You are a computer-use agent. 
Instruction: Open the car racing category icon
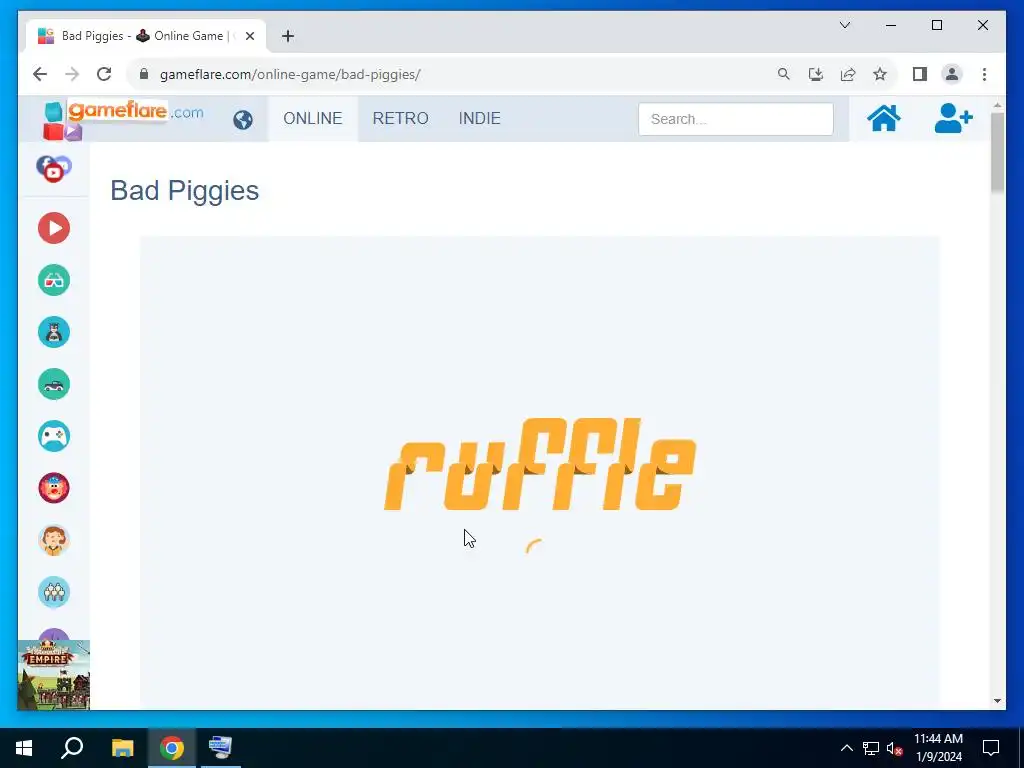(x=54, y=384)
